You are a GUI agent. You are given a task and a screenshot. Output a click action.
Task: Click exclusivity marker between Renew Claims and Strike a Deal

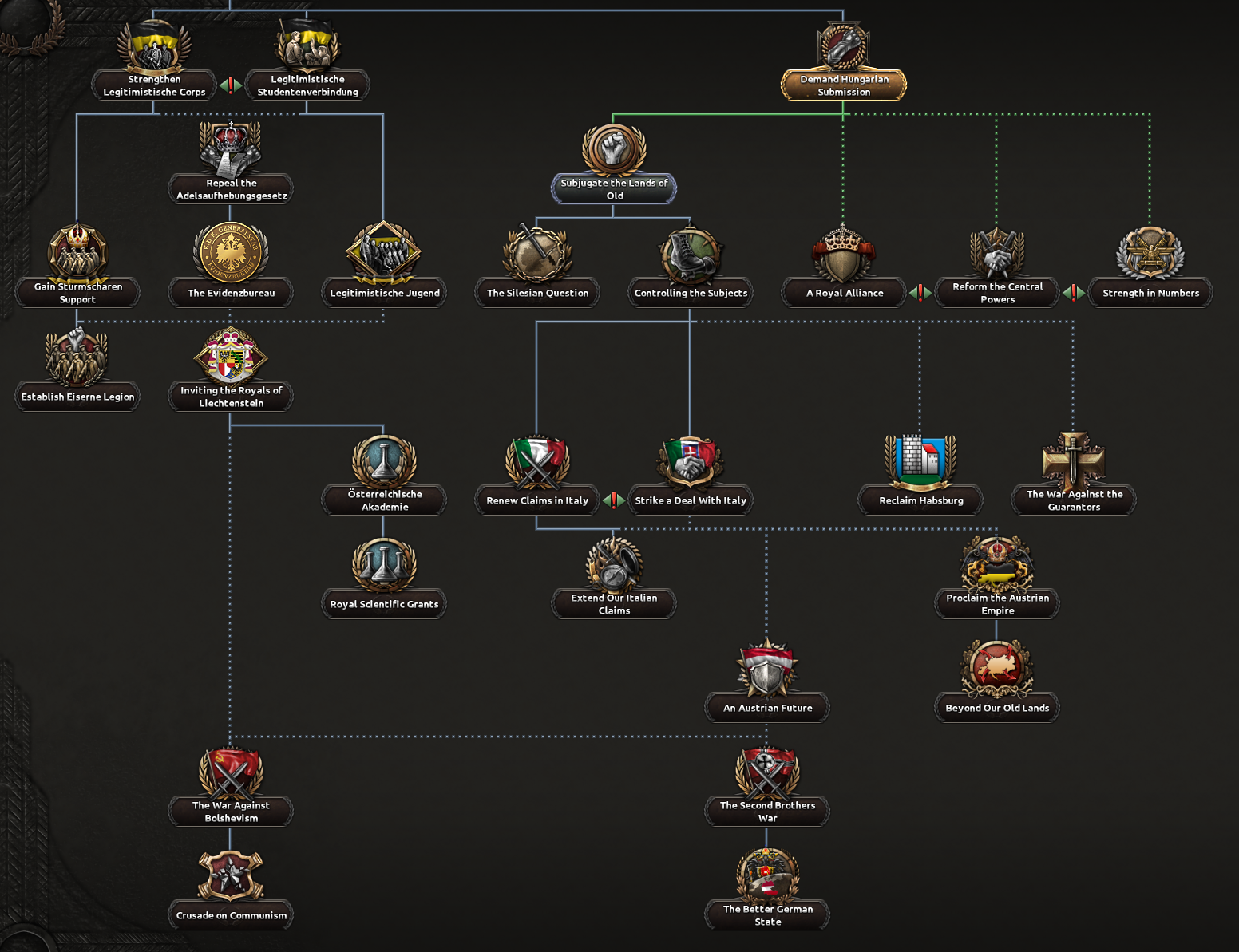coord(613,500)
